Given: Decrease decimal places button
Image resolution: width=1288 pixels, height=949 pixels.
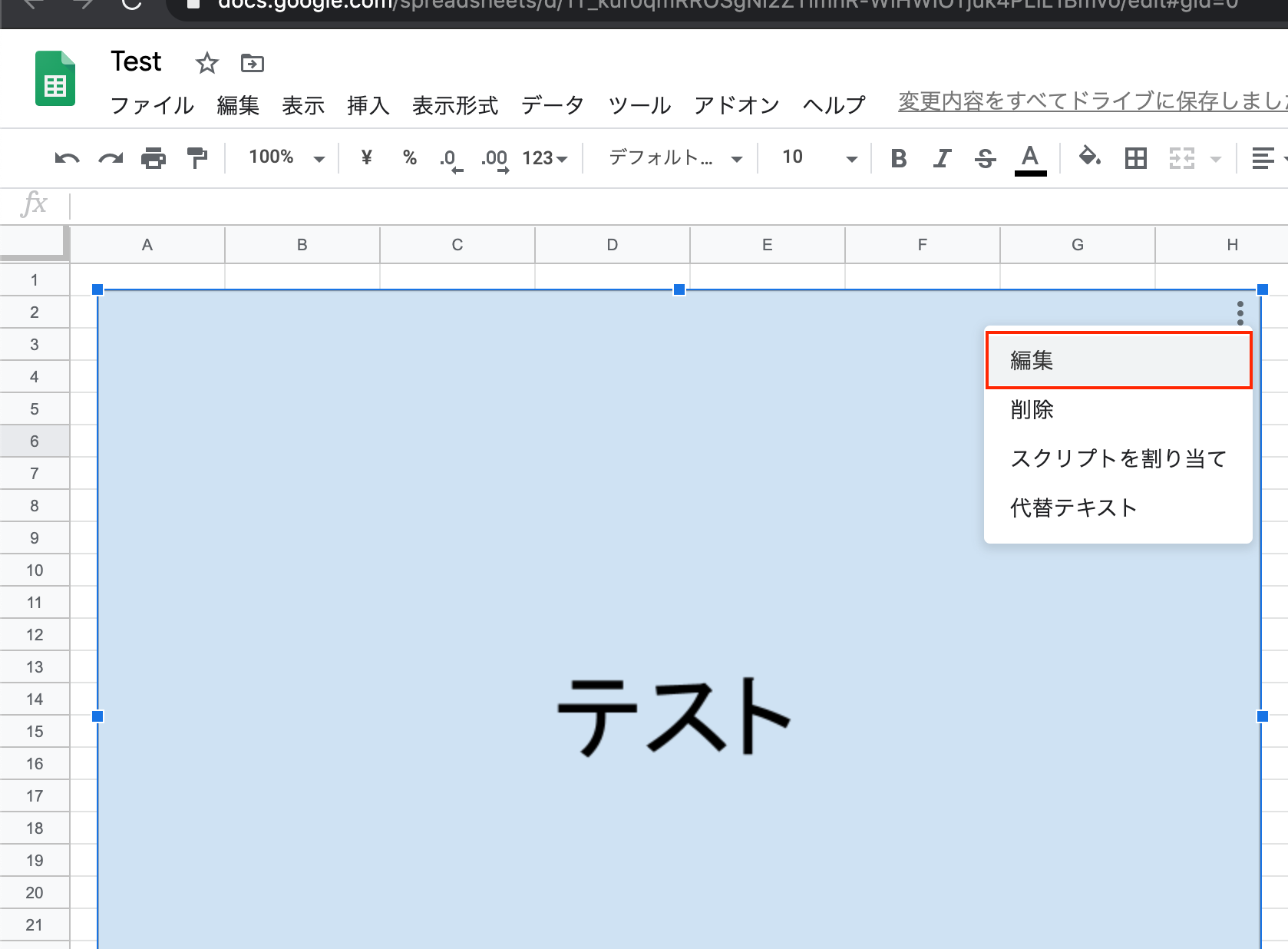Looking at the screenshot, I should 451,160.
